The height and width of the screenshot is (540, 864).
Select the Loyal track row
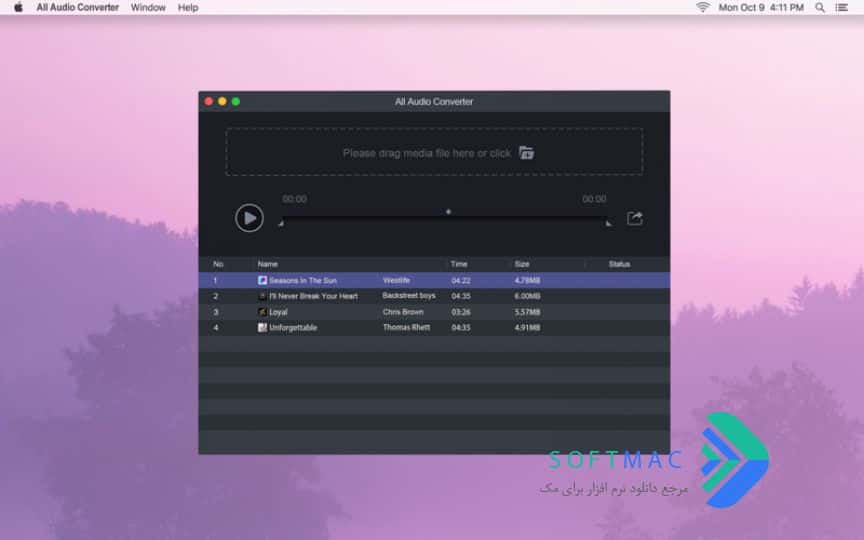pyautogui.click(x=434, y=312)
